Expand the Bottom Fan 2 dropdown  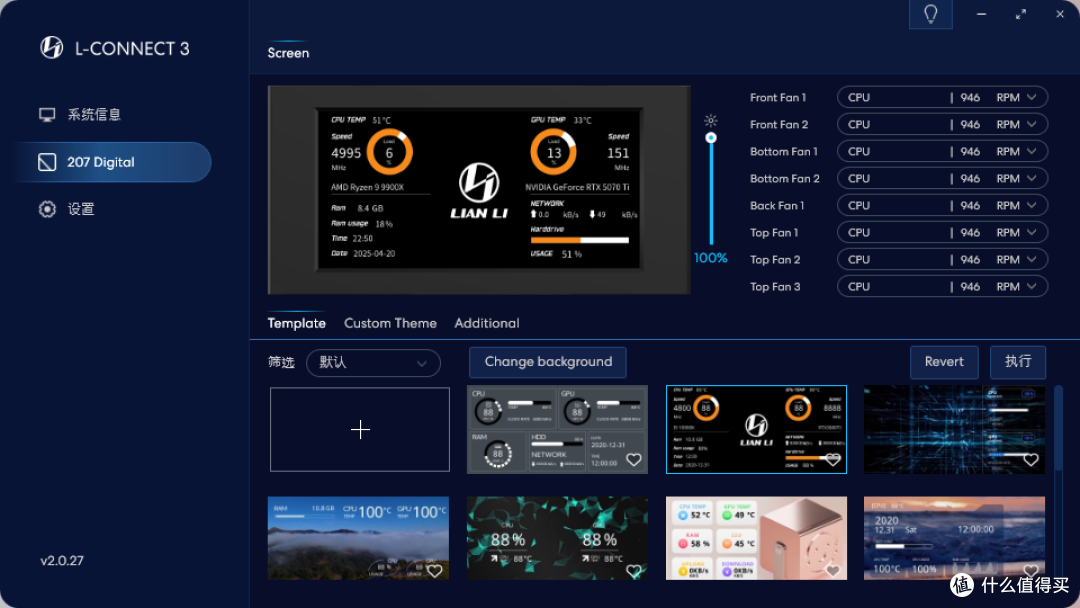[942, 178]
